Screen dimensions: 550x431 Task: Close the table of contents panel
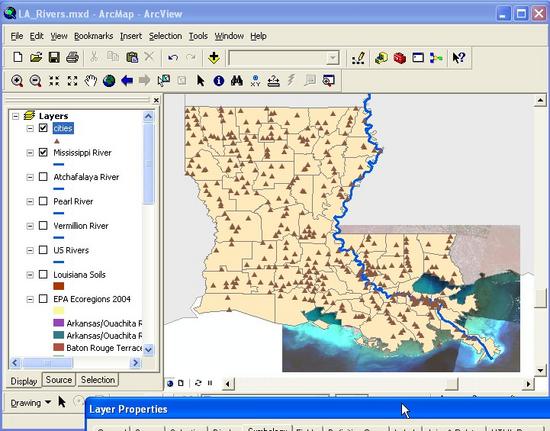(156, 100)
